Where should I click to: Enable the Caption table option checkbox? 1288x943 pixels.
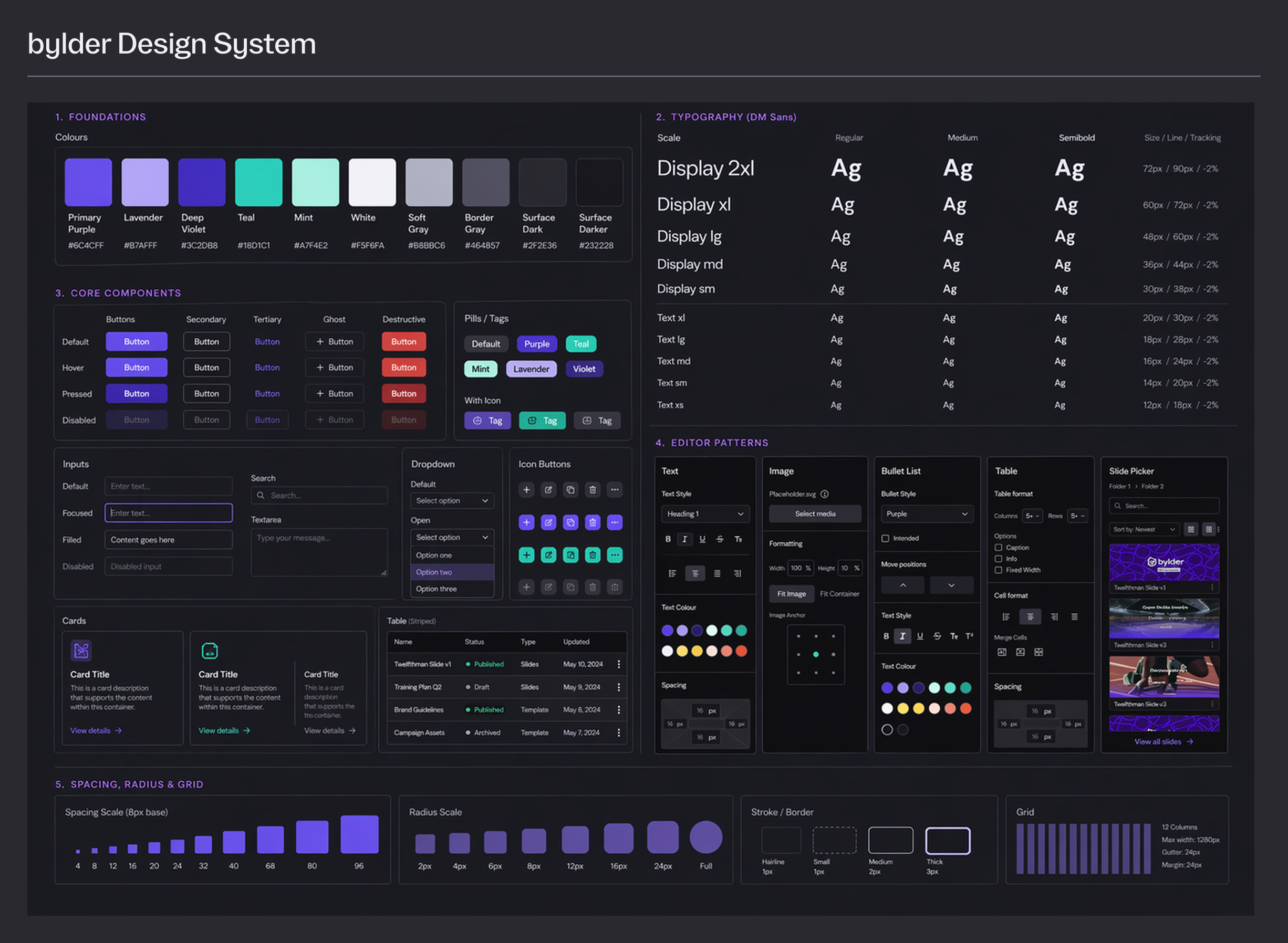[999, 548]
